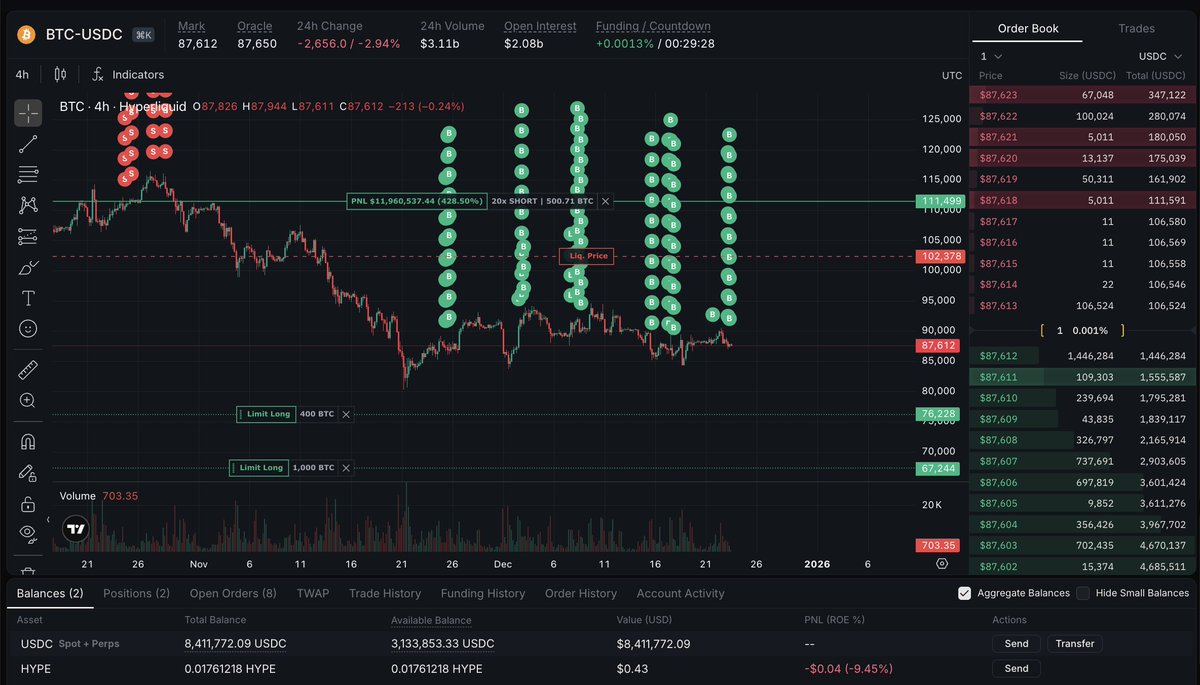Click the 111,499 price axis label
The image size is (1200, 685).
click(940, 201)
